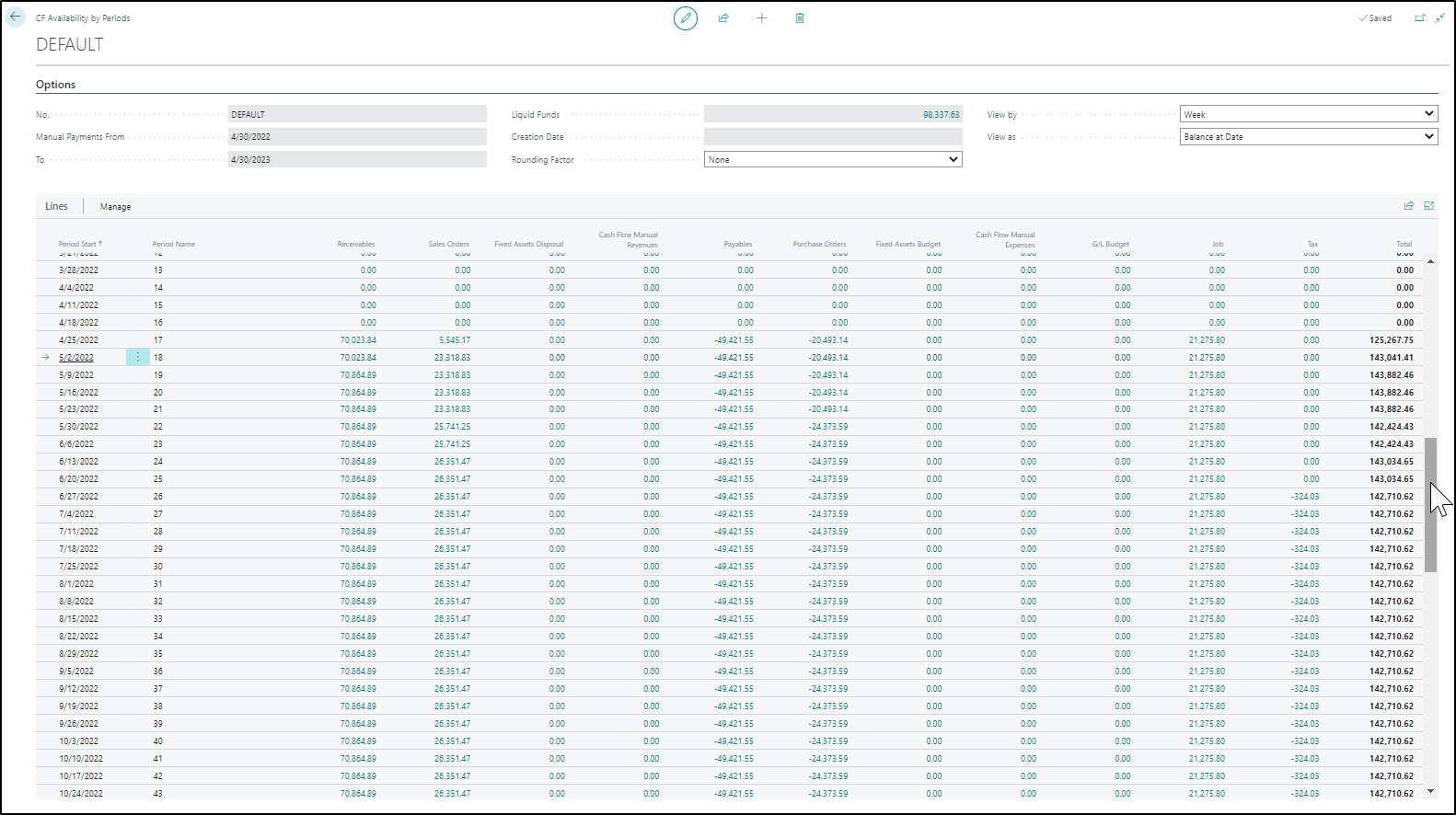1456x815 pixels.
Task: Select the 8/1/2022 period date
Action: click(76, 584)
